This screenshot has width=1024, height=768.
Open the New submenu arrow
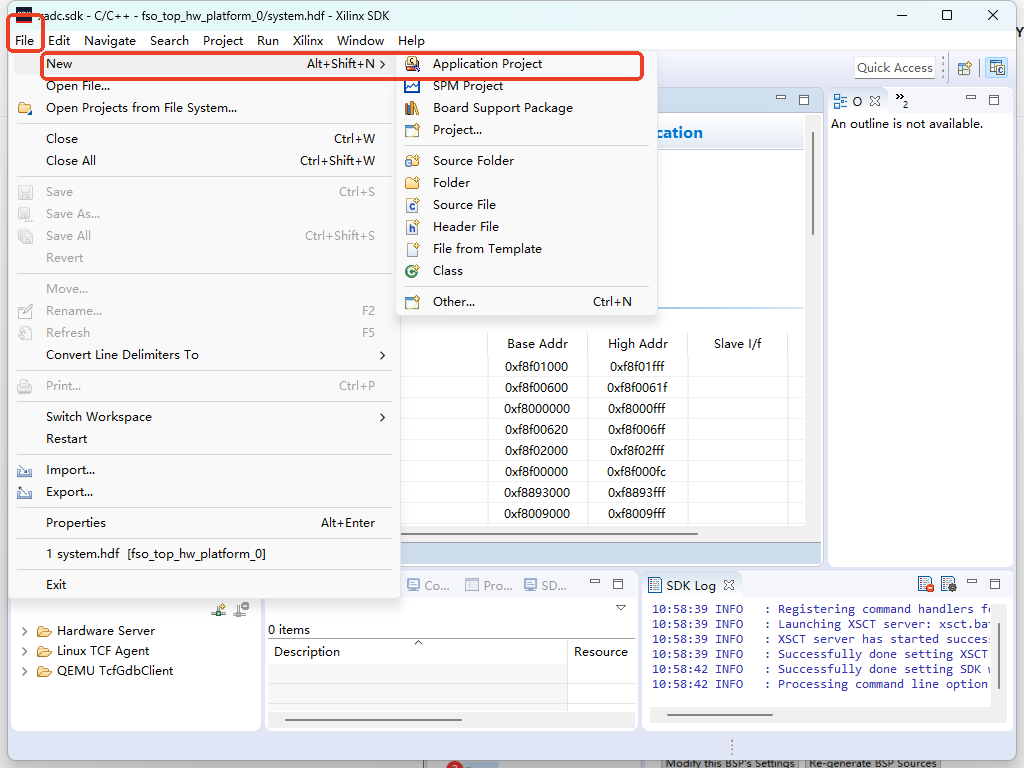tap(383, 64)
